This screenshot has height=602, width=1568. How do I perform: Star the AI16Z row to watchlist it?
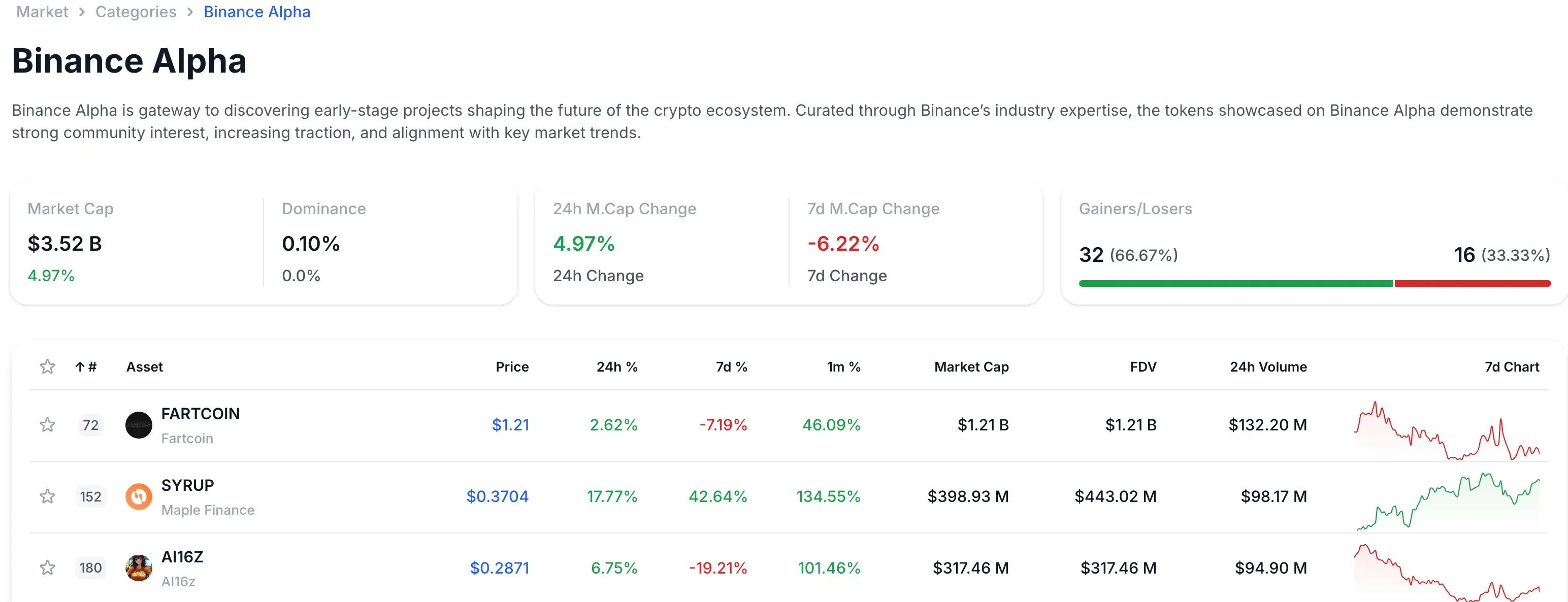click(47, 568)
